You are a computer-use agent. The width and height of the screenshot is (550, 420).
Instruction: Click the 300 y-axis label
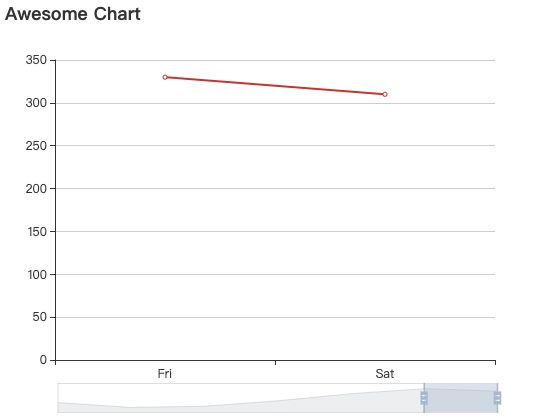point(36,103)
